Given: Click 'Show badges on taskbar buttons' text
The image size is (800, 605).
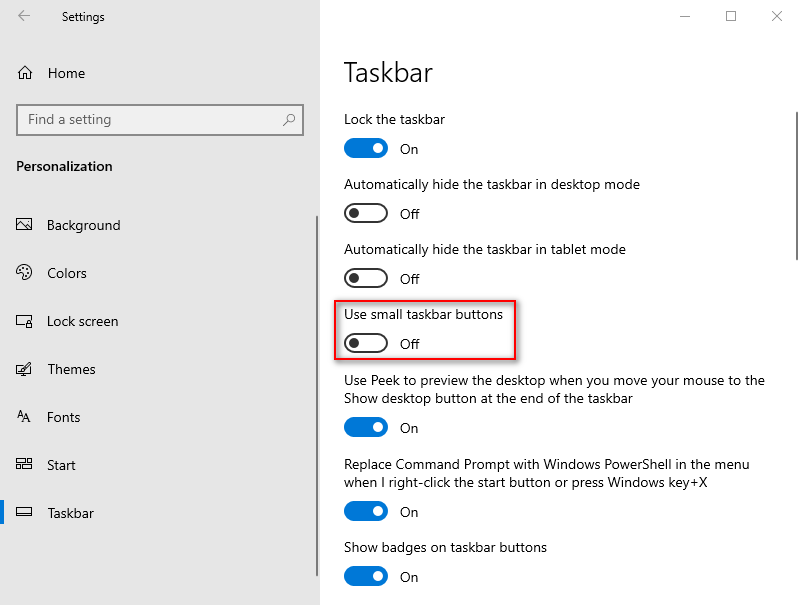Looking at the screenshot, I should coord(445,547).
